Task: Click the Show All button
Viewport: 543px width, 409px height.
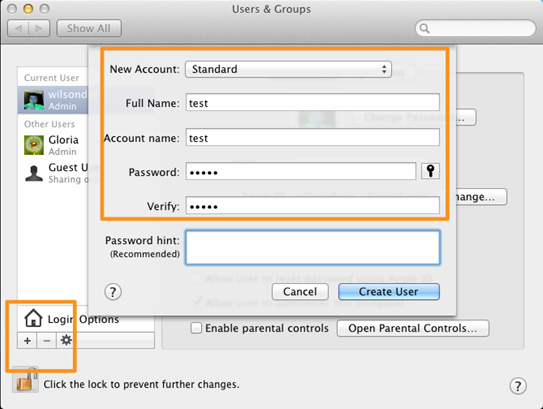Action: coord(89,28)
